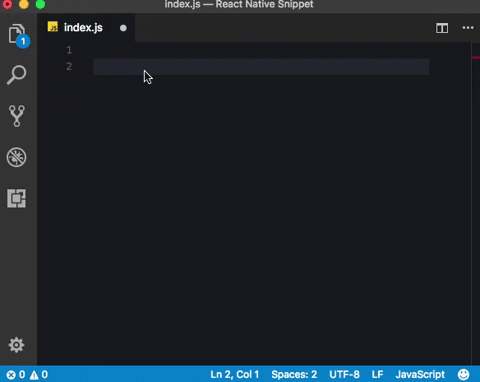480x382 pixels.
Task: Click the warnings count in status bar
Action: [39, 375]
